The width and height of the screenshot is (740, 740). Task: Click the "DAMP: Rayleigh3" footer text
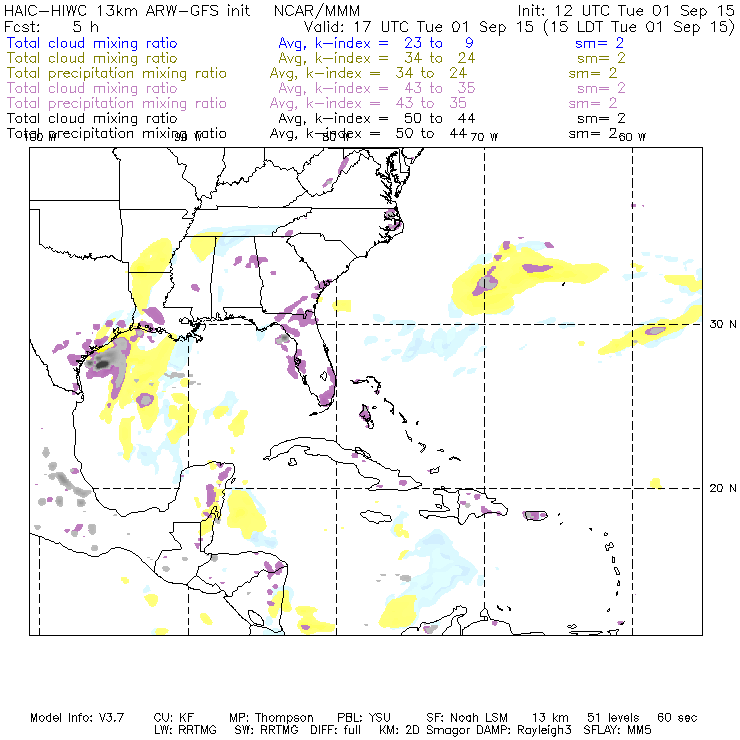coord(524,730)
